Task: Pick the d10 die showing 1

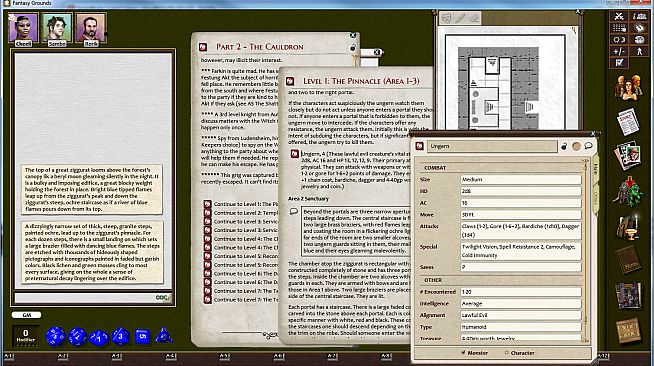Action: tap(99, 337)
